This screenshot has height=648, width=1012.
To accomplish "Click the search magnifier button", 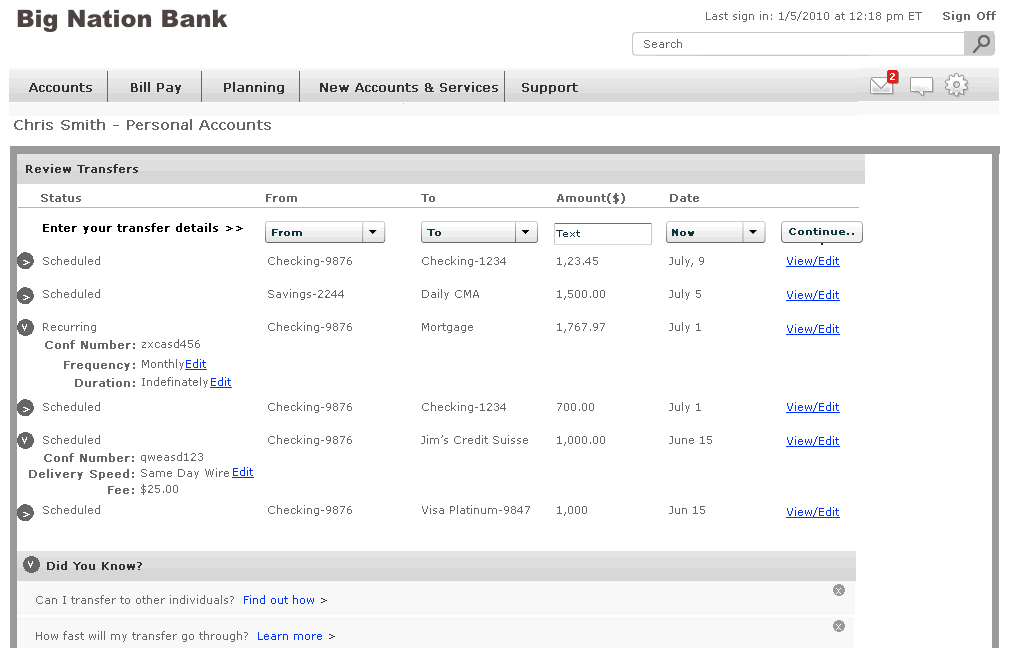I will (980, 44).
